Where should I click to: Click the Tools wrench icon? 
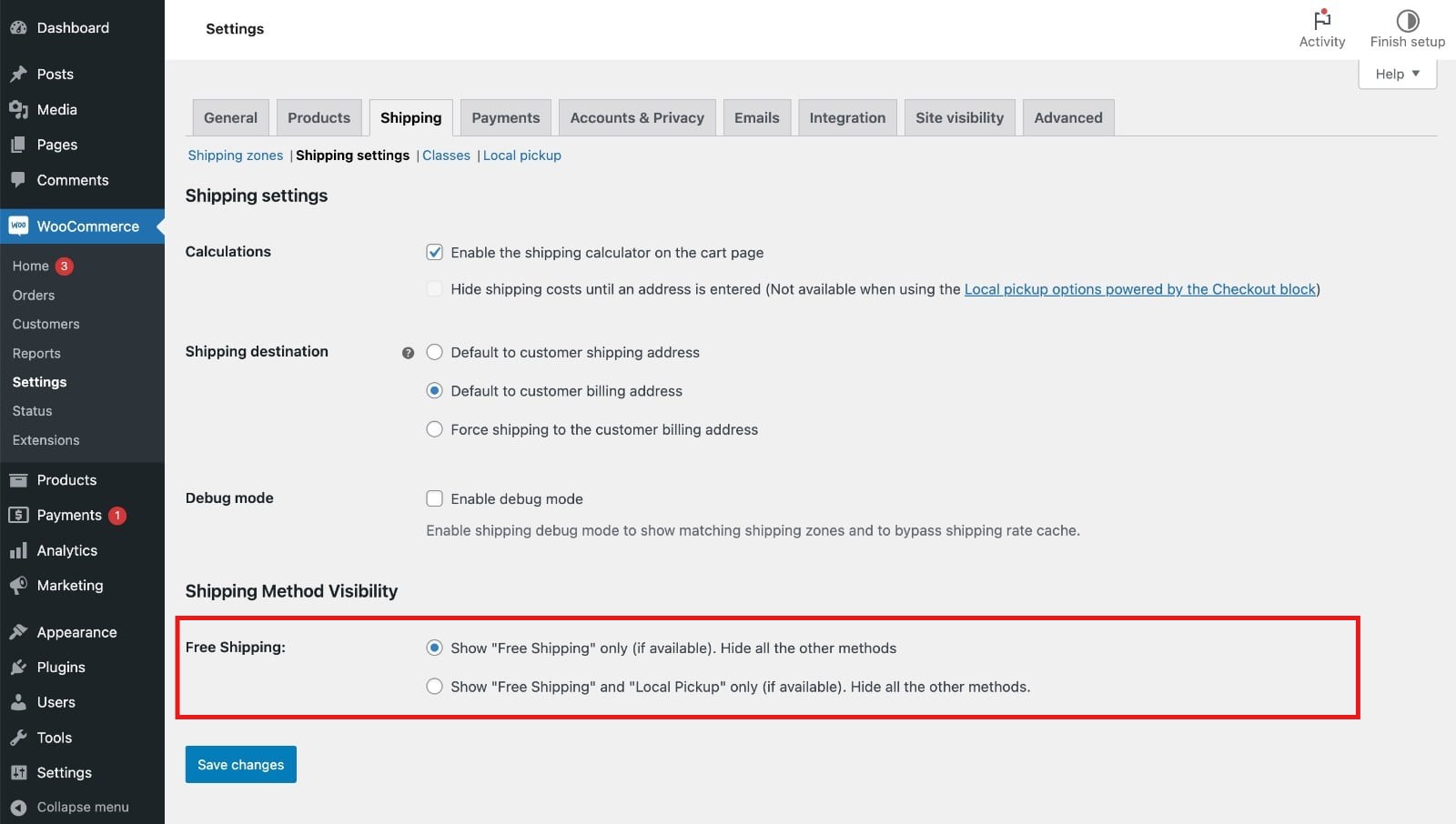pos(18,738)
